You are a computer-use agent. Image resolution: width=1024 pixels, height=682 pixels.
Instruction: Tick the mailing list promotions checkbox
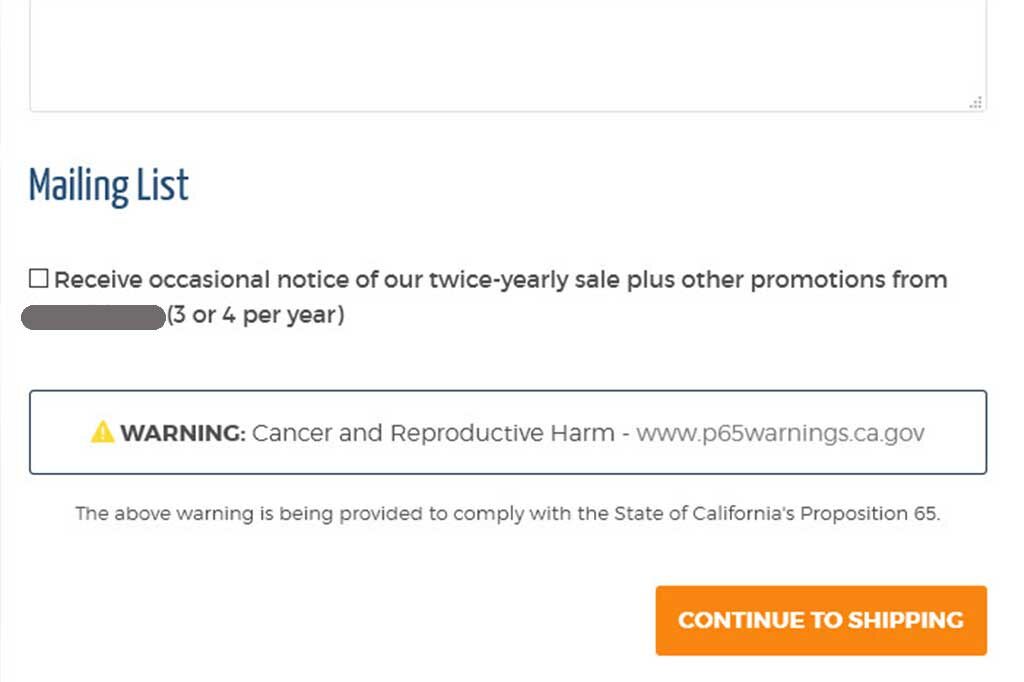pos(39,278)
